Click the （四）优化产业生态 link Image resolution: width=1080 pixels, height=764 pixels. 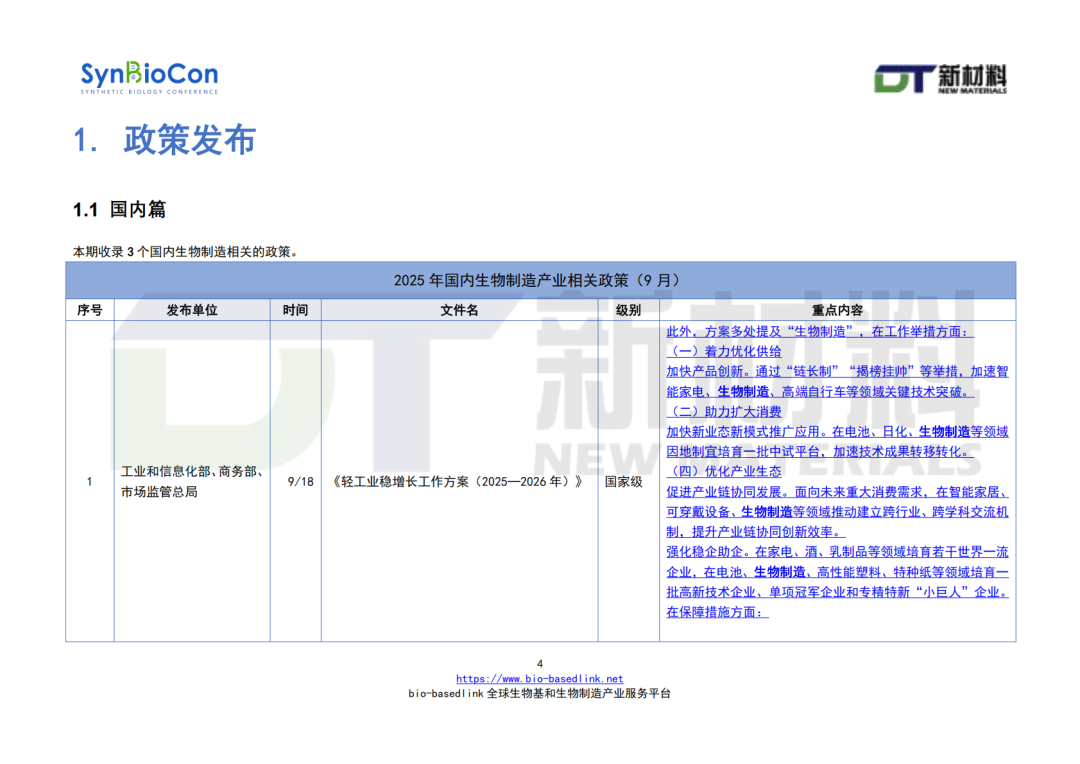[x=724, y=471]
